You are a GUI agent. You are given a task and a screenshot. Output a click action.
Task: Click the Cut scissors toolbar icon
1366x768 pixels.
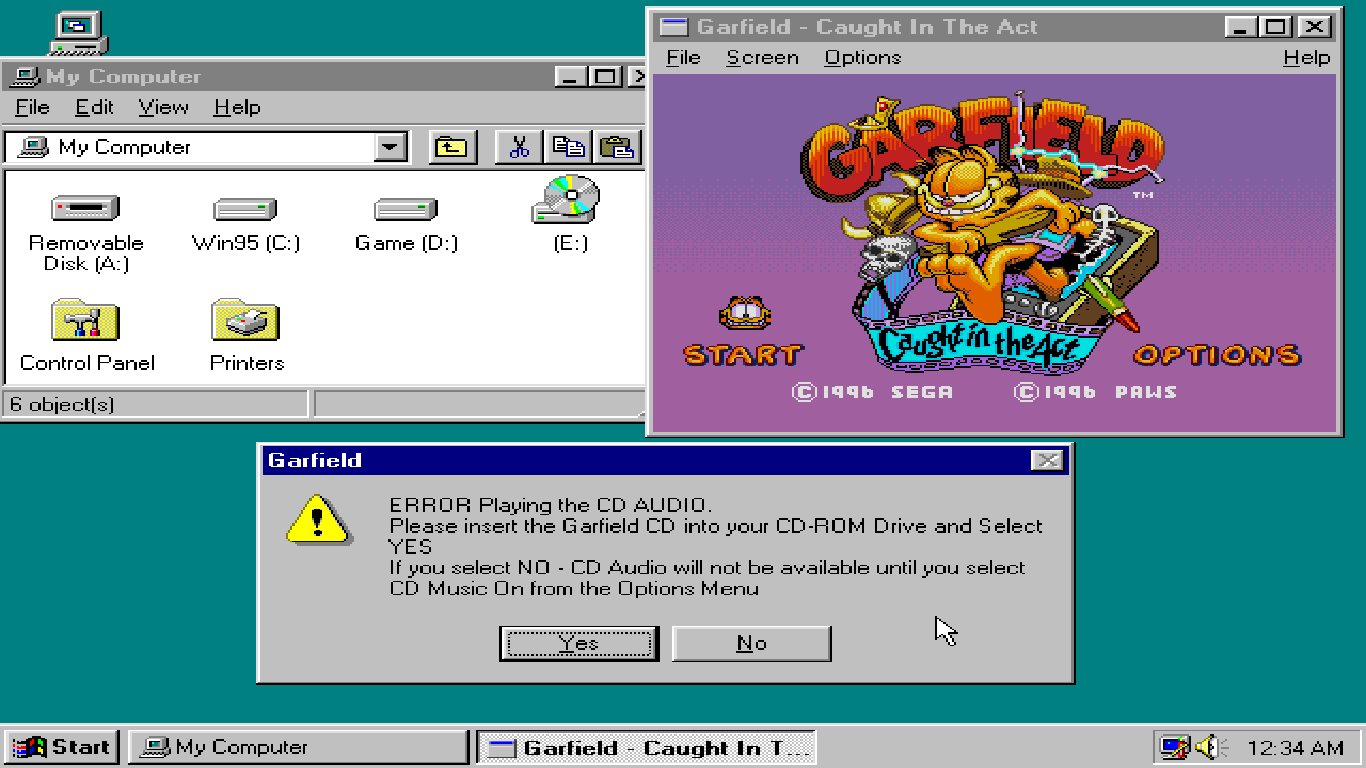click(519, 148)
